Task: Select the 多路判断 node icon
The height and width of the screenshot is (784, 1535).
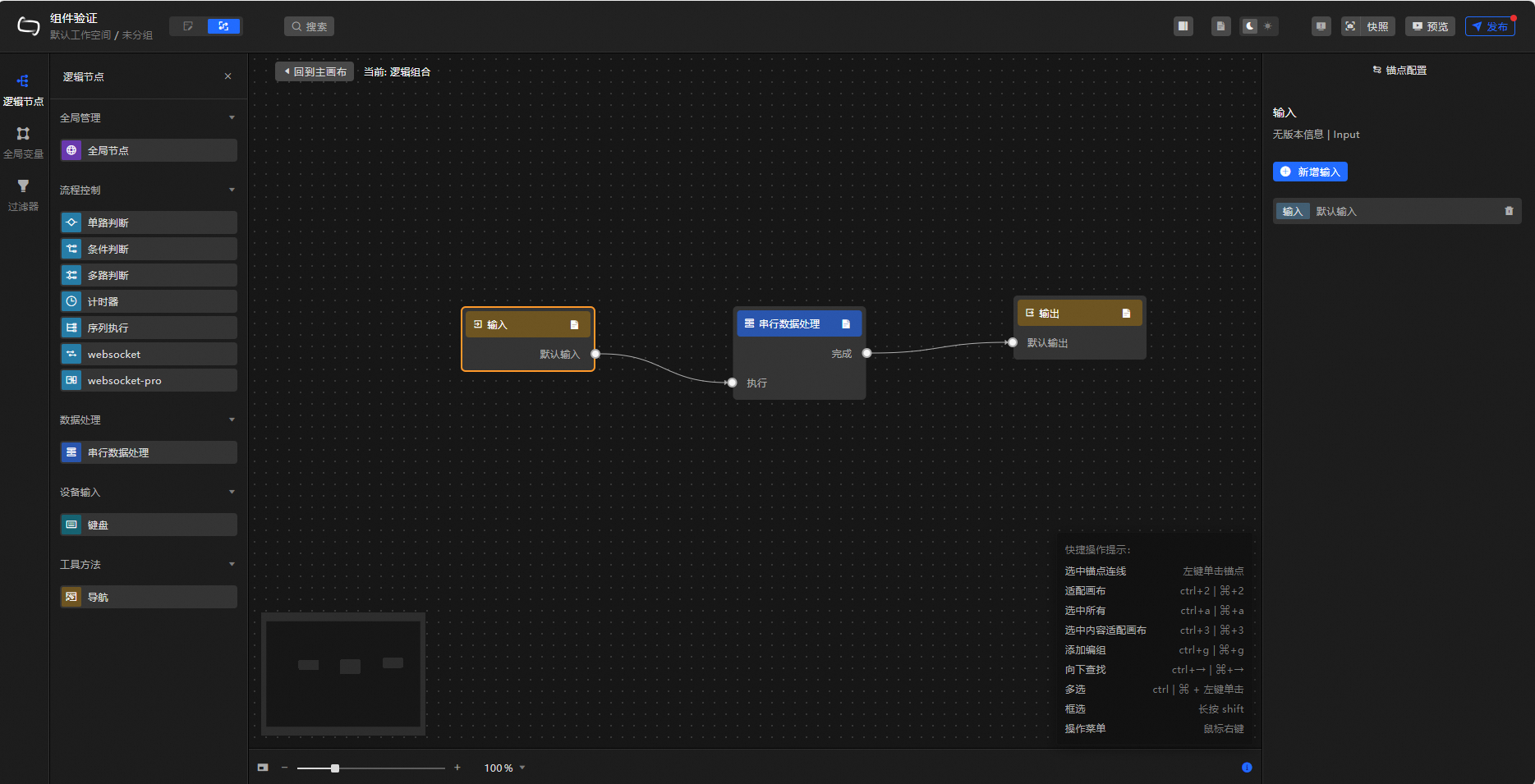Action: tap(71, 275)
